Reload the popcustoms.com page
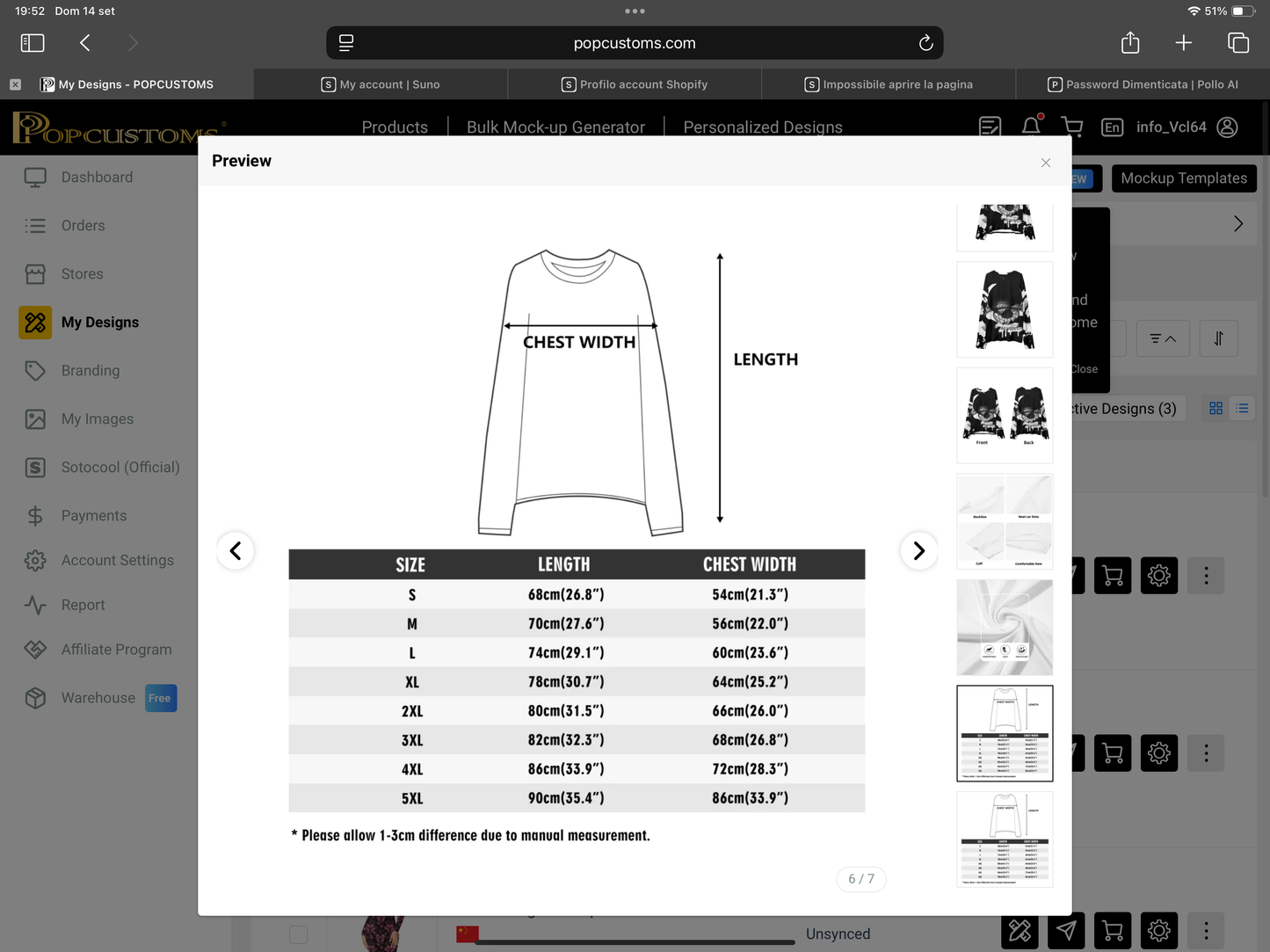This screenshot has height=952, width=1270. click(925, 43)
